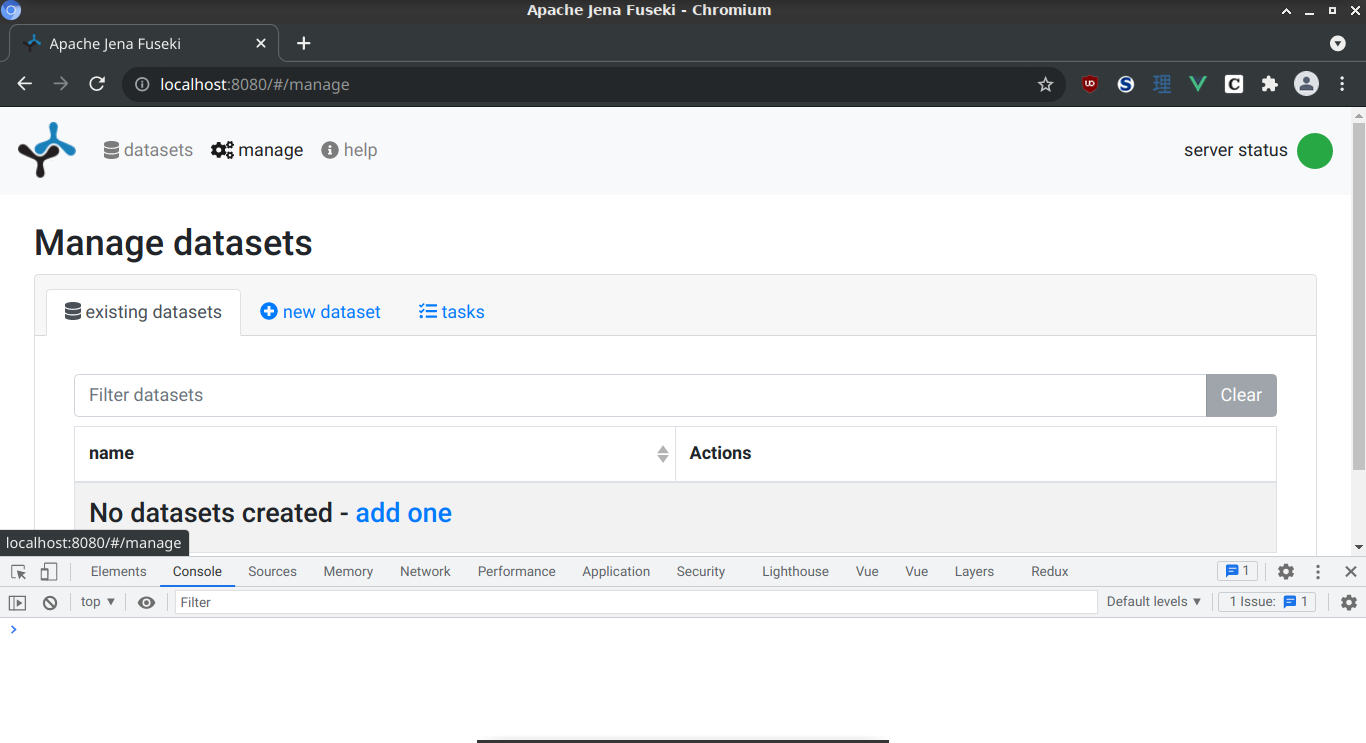Focus the Filter datasets input field
Viewport: 1366px width, 743px height.
640,395
